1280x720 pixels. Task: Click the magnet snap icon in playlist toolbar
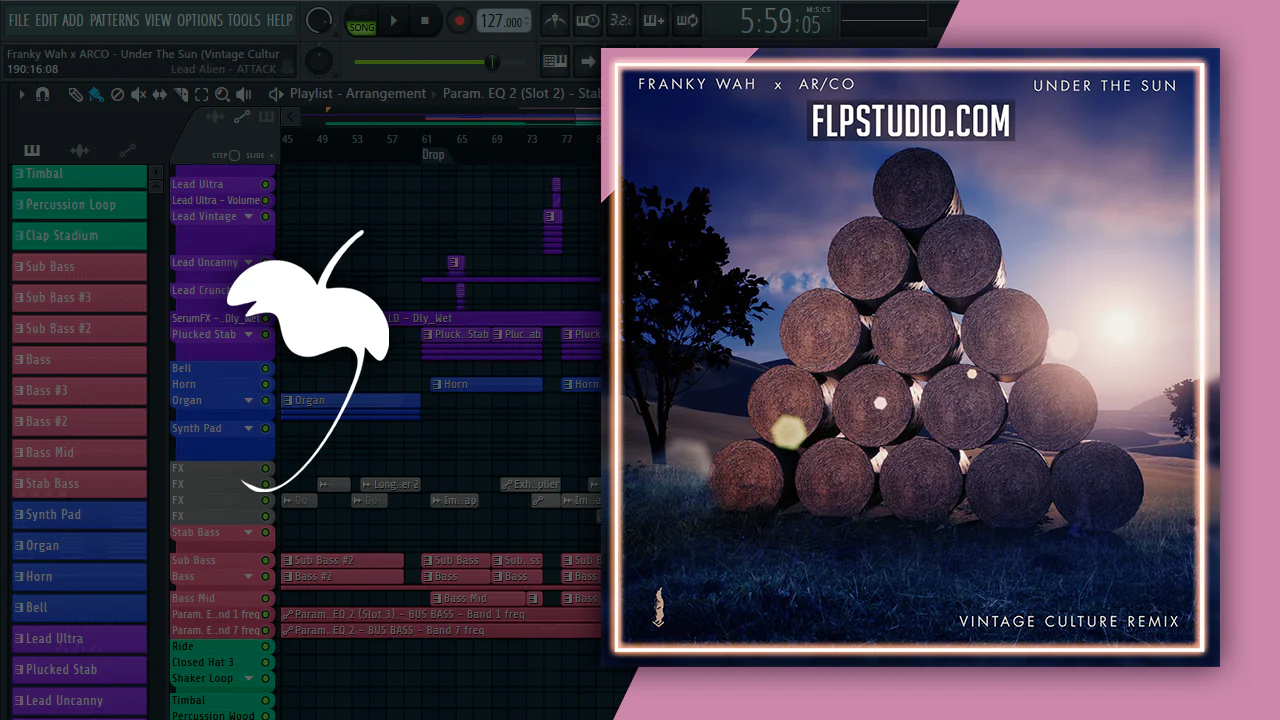[x=42, y=94]
